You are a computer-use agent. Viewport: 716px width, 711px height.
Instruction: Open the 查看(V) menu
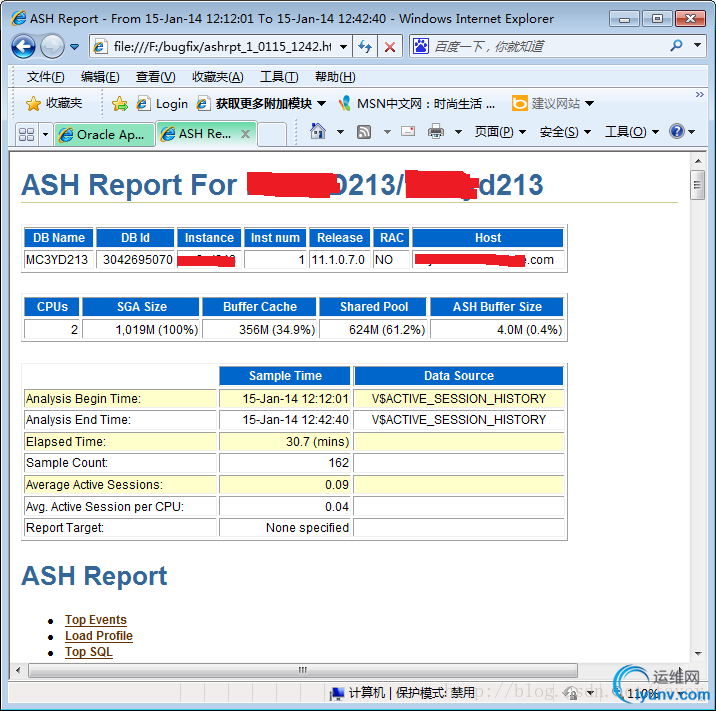pos(155,77)
